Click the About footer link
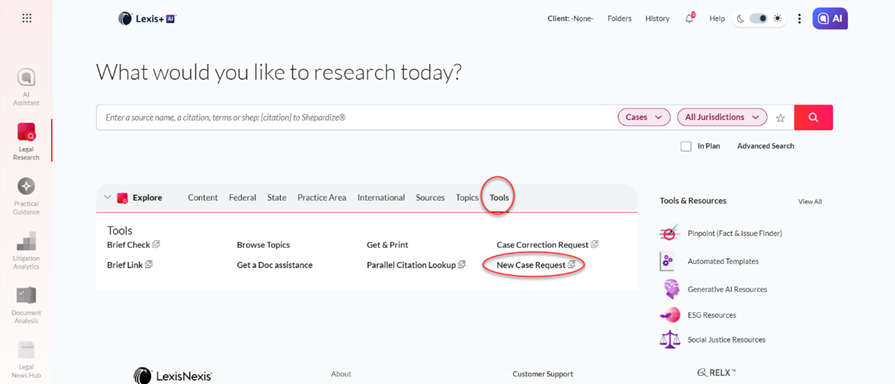Screen dimensions: 895x384 point(341,374)
